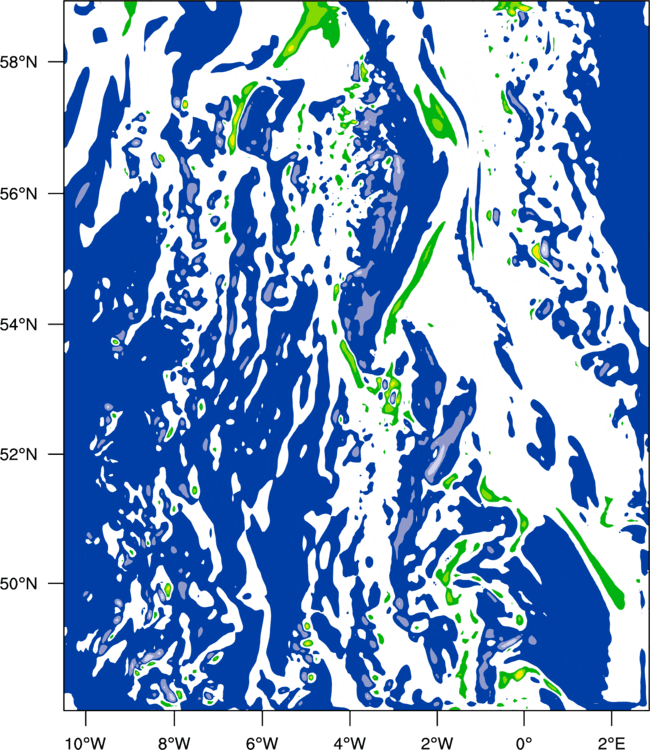Click the 6°W longitude label
Image resolution: width=650 pixels, height=750 pixels.
point(262,742)
